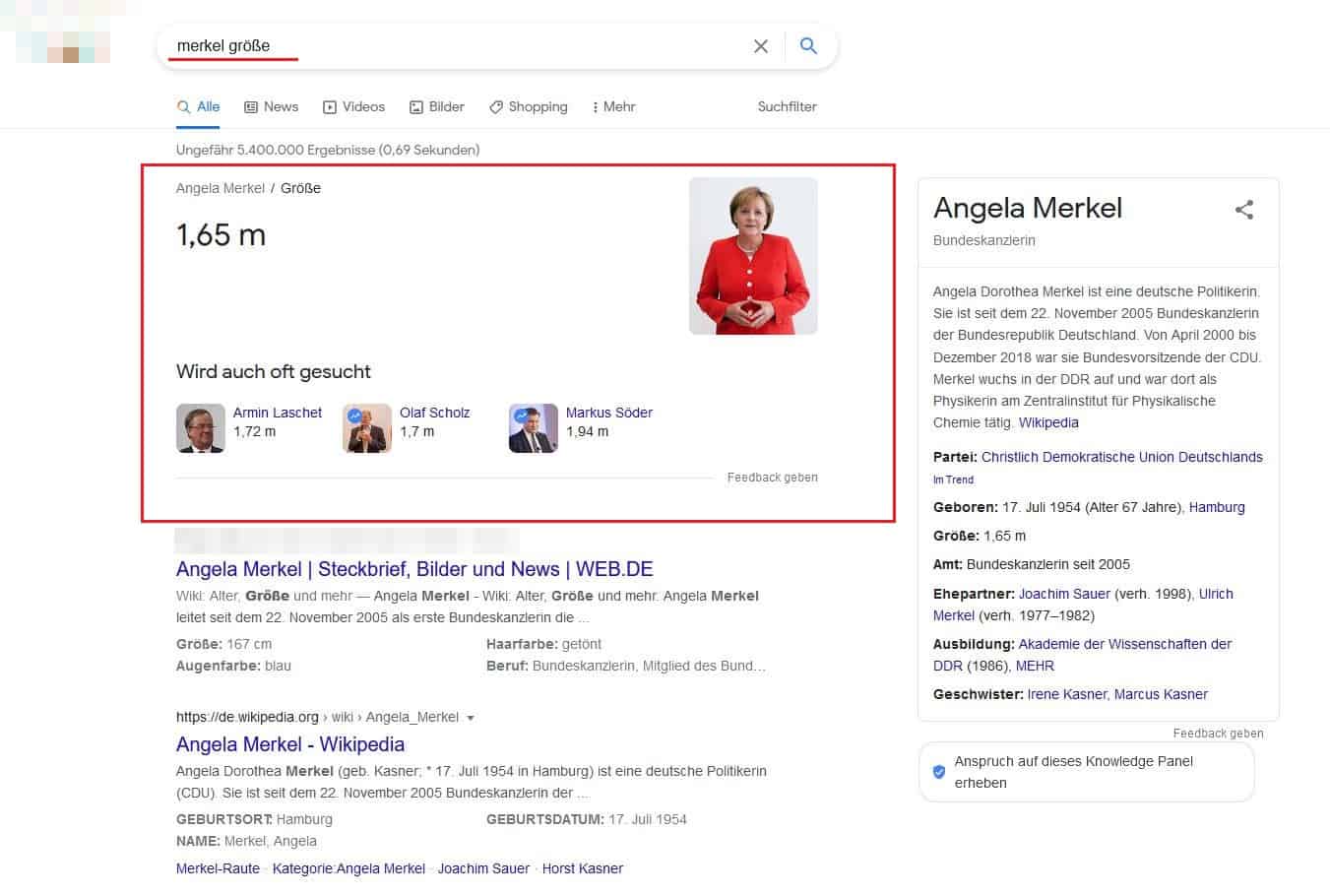The image size is (1330, 896).
Task: Click the Armin Laschet thumbnail photo
Action: (x=201, y=428)
